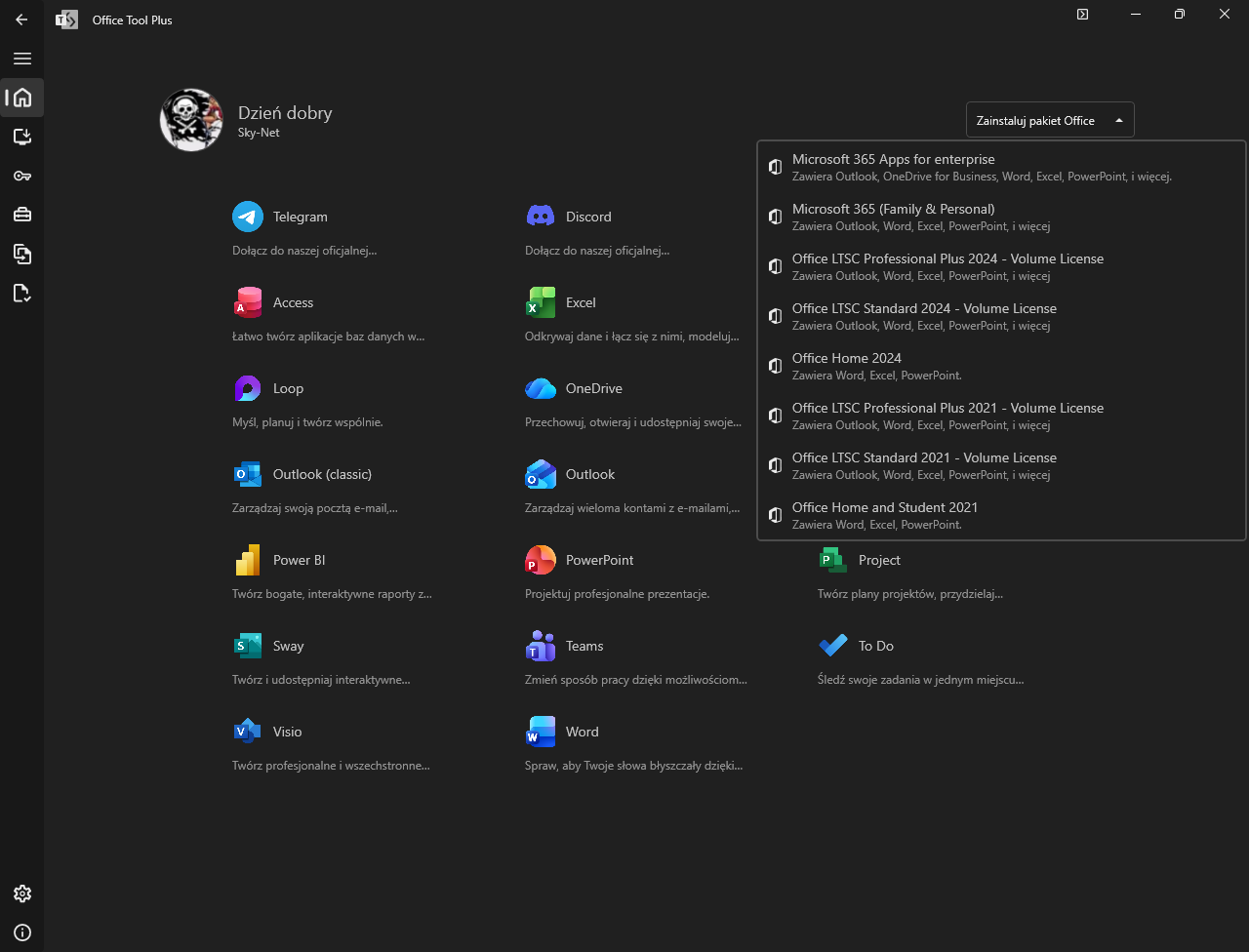Select Office LTSC Professional Plus 2021 - Volume License
Viewport: 1249px width, 952px height.
pyautogui.click(x=1002, y=416)
